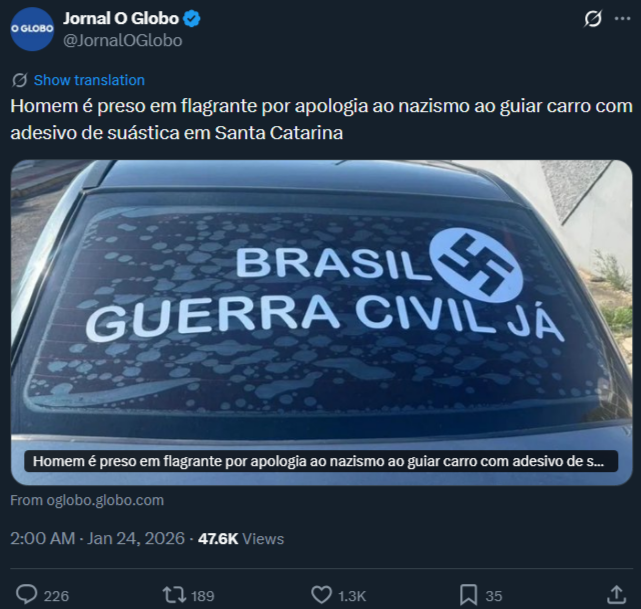Screen dimensions: 641x609
Task: Click the tweet text about Santa Catarina
Action: point(321,119)
